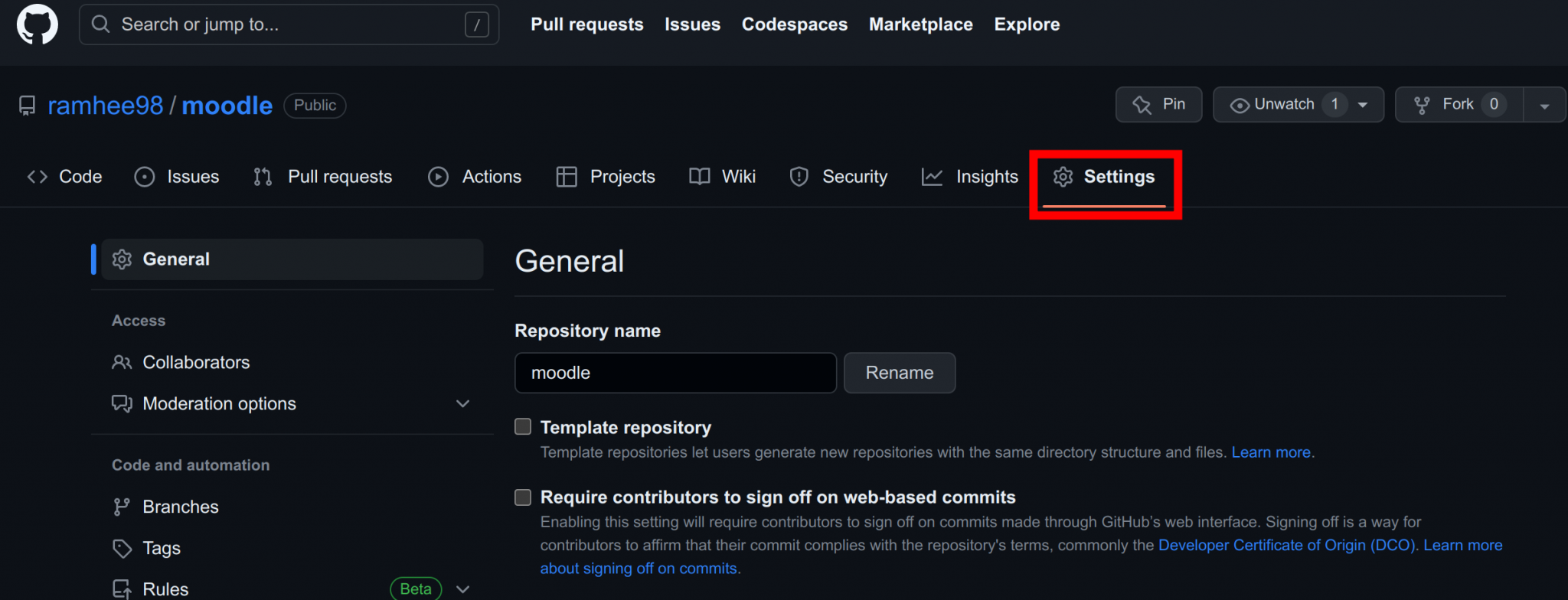The height and width of the screenshot is (600, 1568).
Task: Switch to the Projects tab
Action: 622,176
